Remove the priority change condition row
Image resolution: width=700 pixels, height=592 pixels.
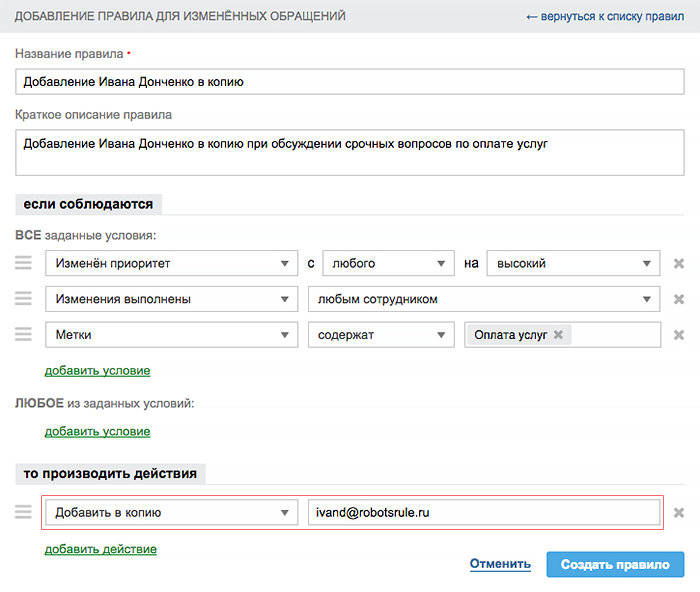click(679, 263)
